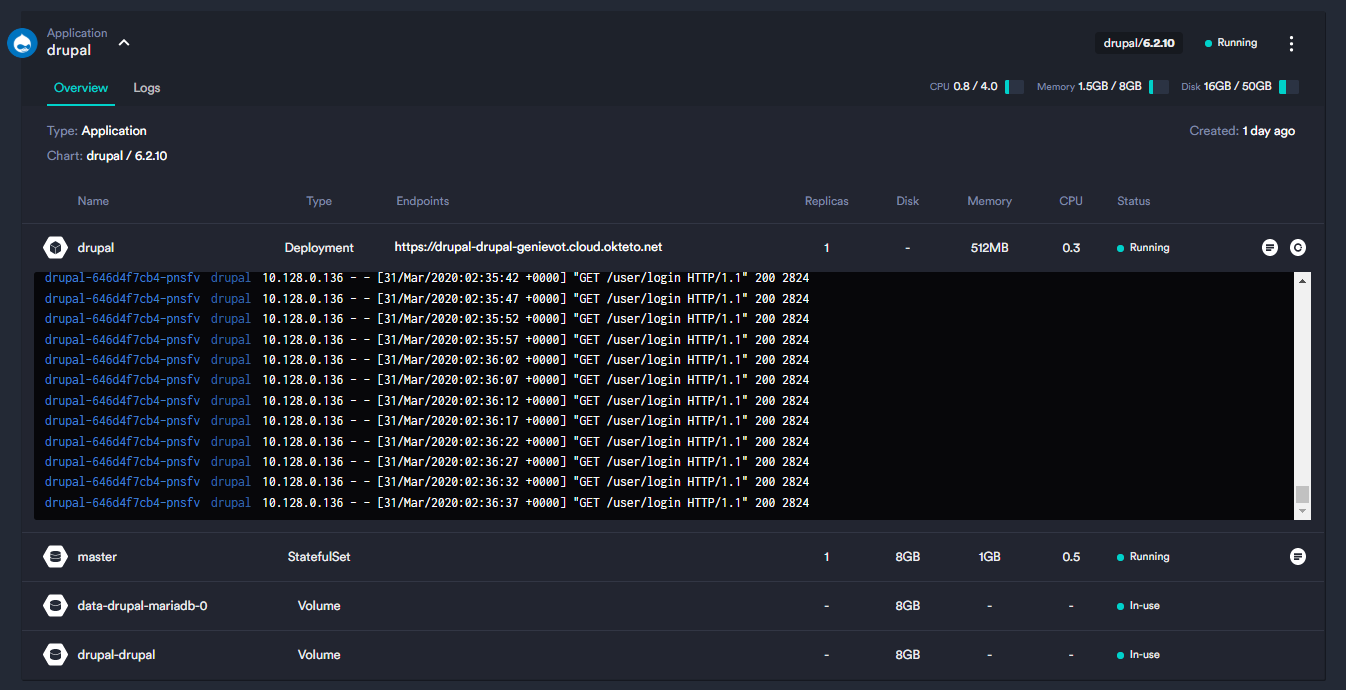Click the 1GB memory value of master
This screenshot has height=690, width=1346.
click(989, 556)
